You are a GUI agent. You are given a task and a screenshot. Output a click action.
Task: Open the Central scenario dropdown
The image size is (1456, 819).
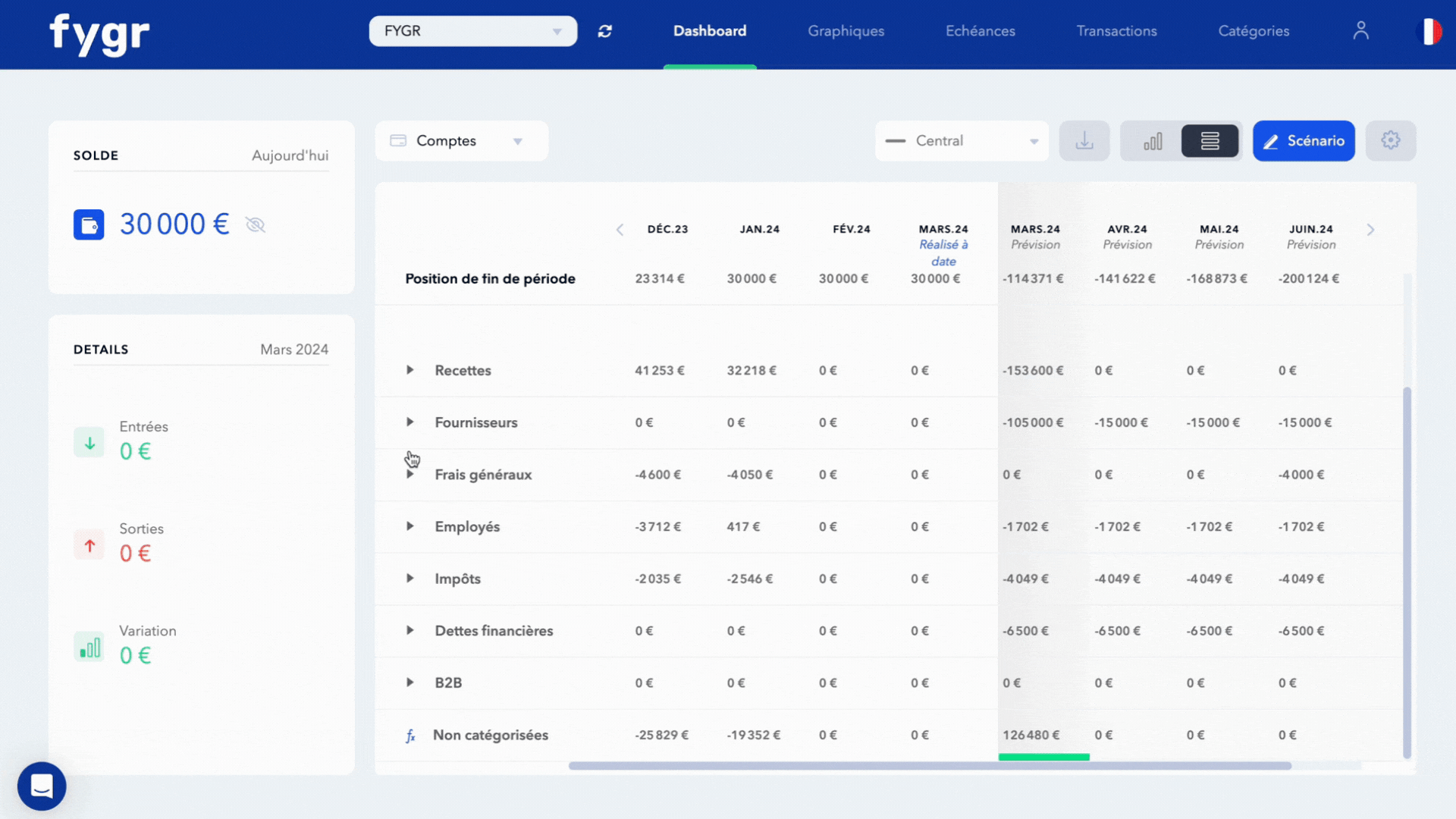click(962, 141)
